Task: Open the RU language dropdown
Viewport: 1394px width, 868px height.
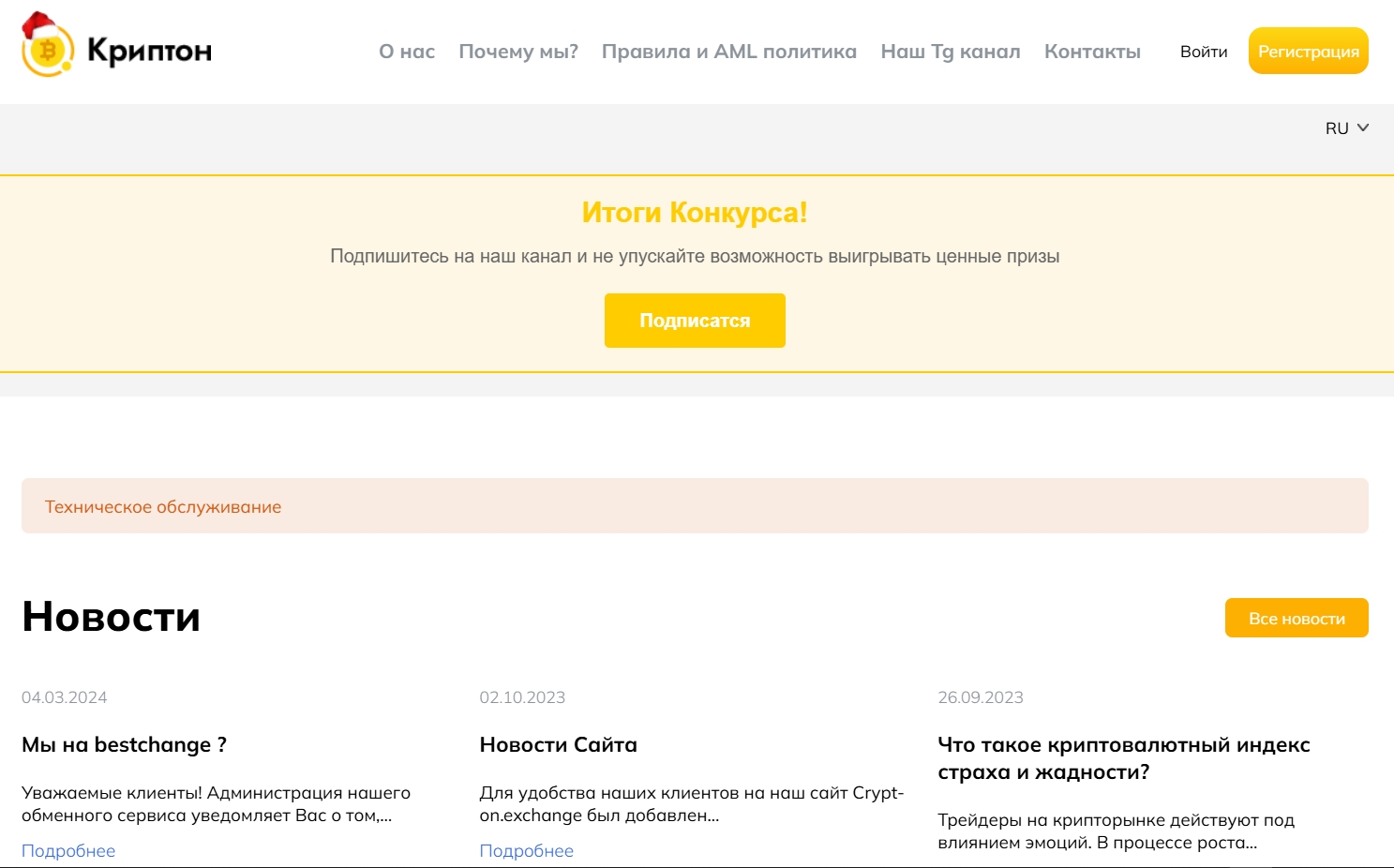Action: click(x=1346, y=128)
